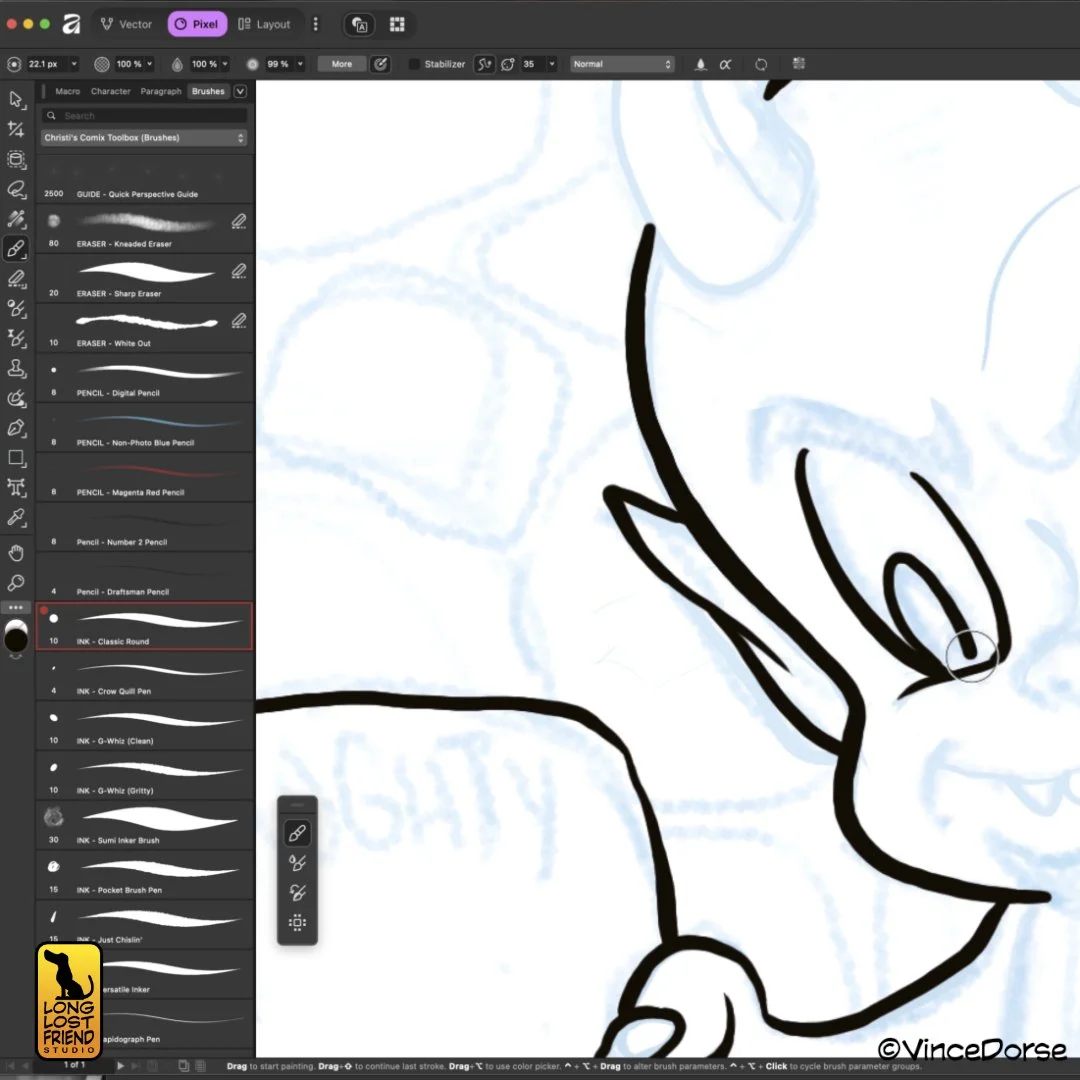Click the More button in context toolbar
Image resolution: width=1080 pixels, height=1080 pixels.
pos(342,64)
